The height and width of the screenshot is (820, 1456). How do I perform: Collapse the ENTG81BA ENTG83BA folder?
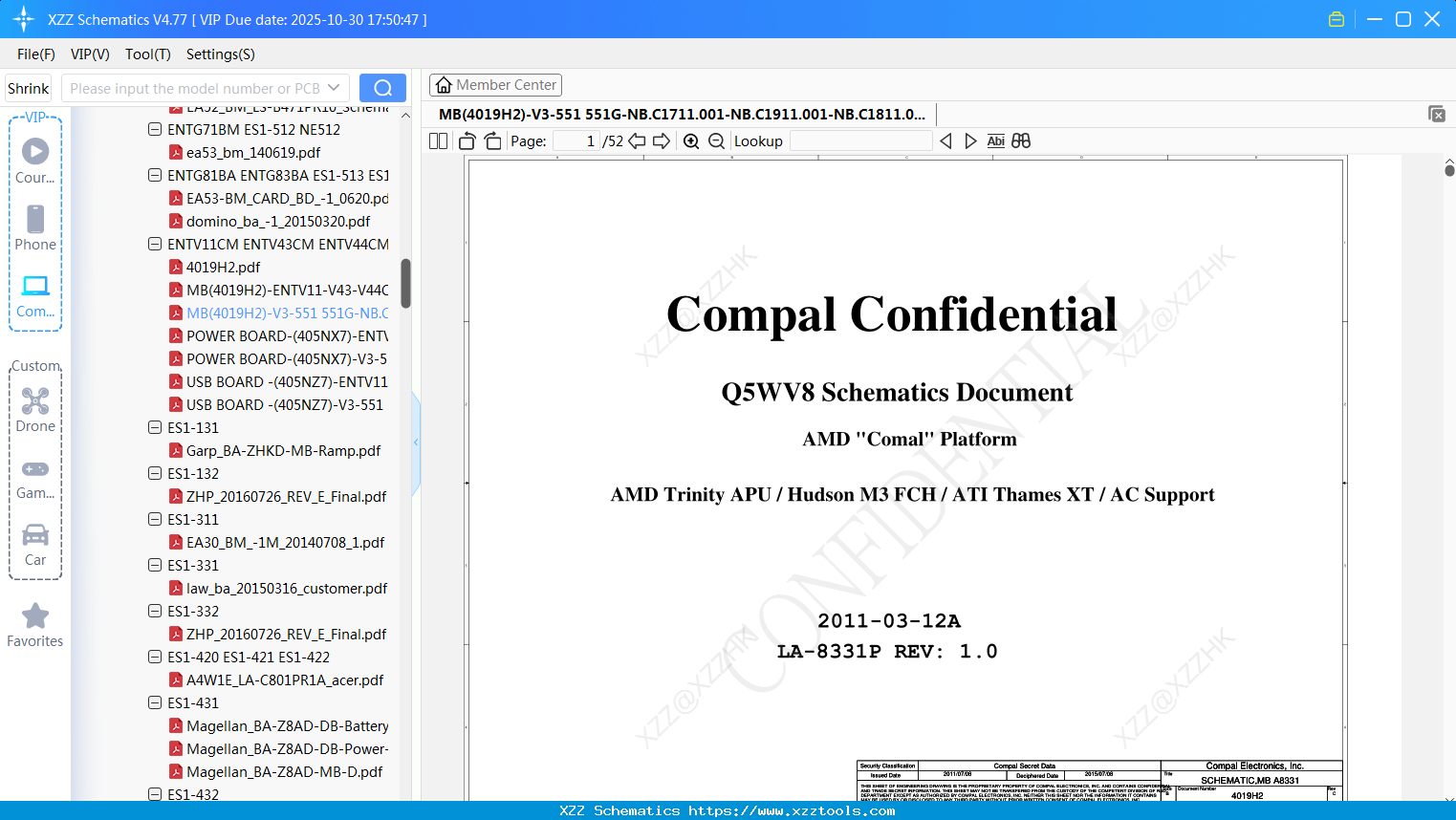coord(155,175)
